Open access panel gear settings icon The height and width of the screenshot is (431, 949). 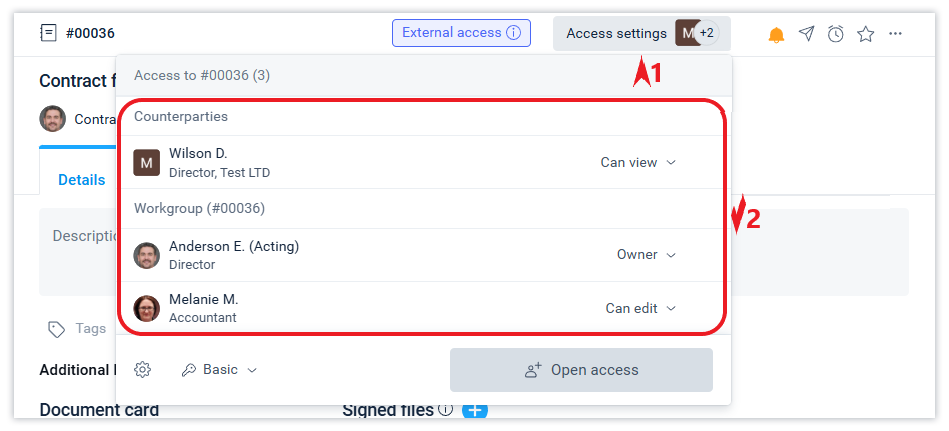142,370
